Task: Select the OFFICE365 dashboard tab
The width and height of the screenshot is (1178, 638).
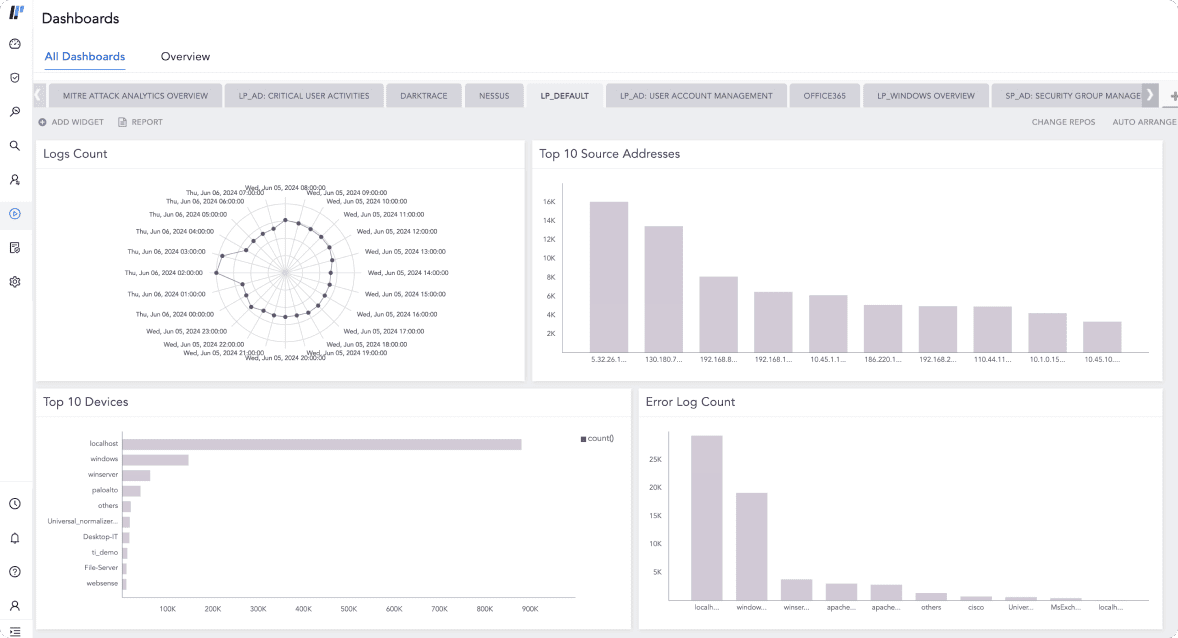Action: 824,96
